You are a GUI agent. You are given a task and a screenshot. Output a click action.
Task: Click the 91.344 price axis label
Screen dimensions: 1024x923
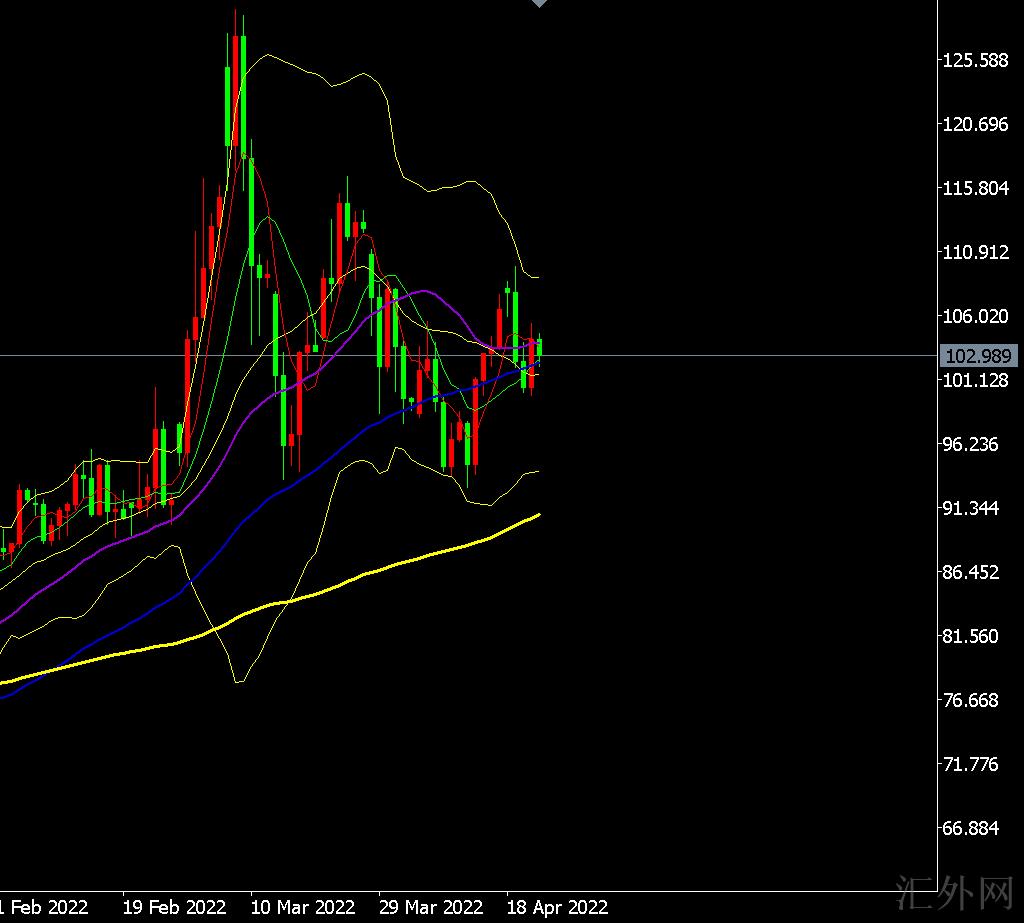pyautogui.click(x=970, y=508)
